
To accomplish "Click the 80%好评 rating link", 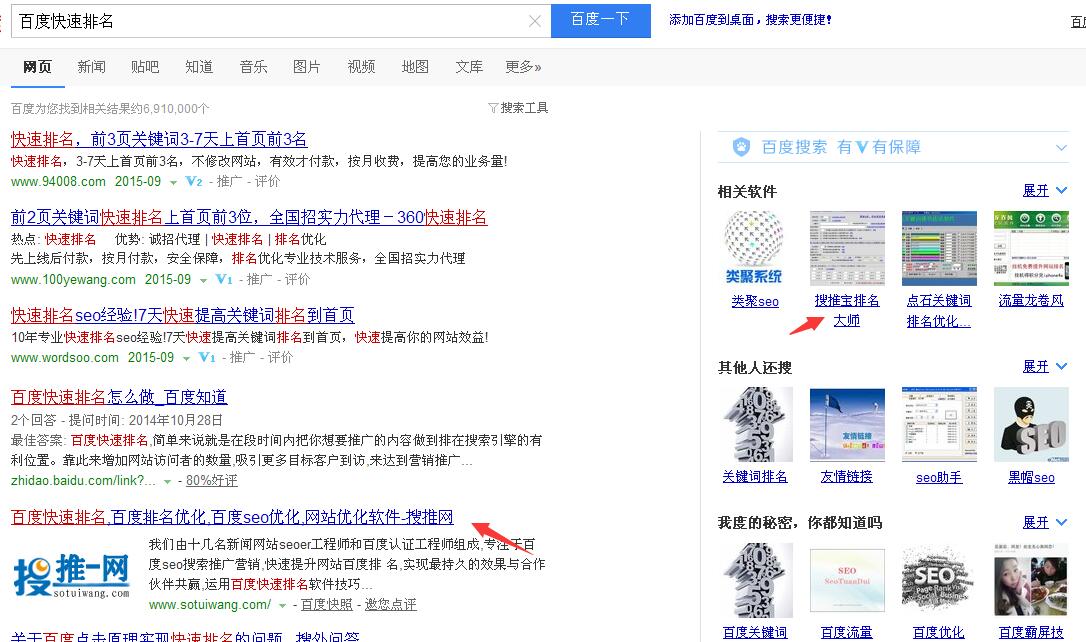I will click(211, 481).
